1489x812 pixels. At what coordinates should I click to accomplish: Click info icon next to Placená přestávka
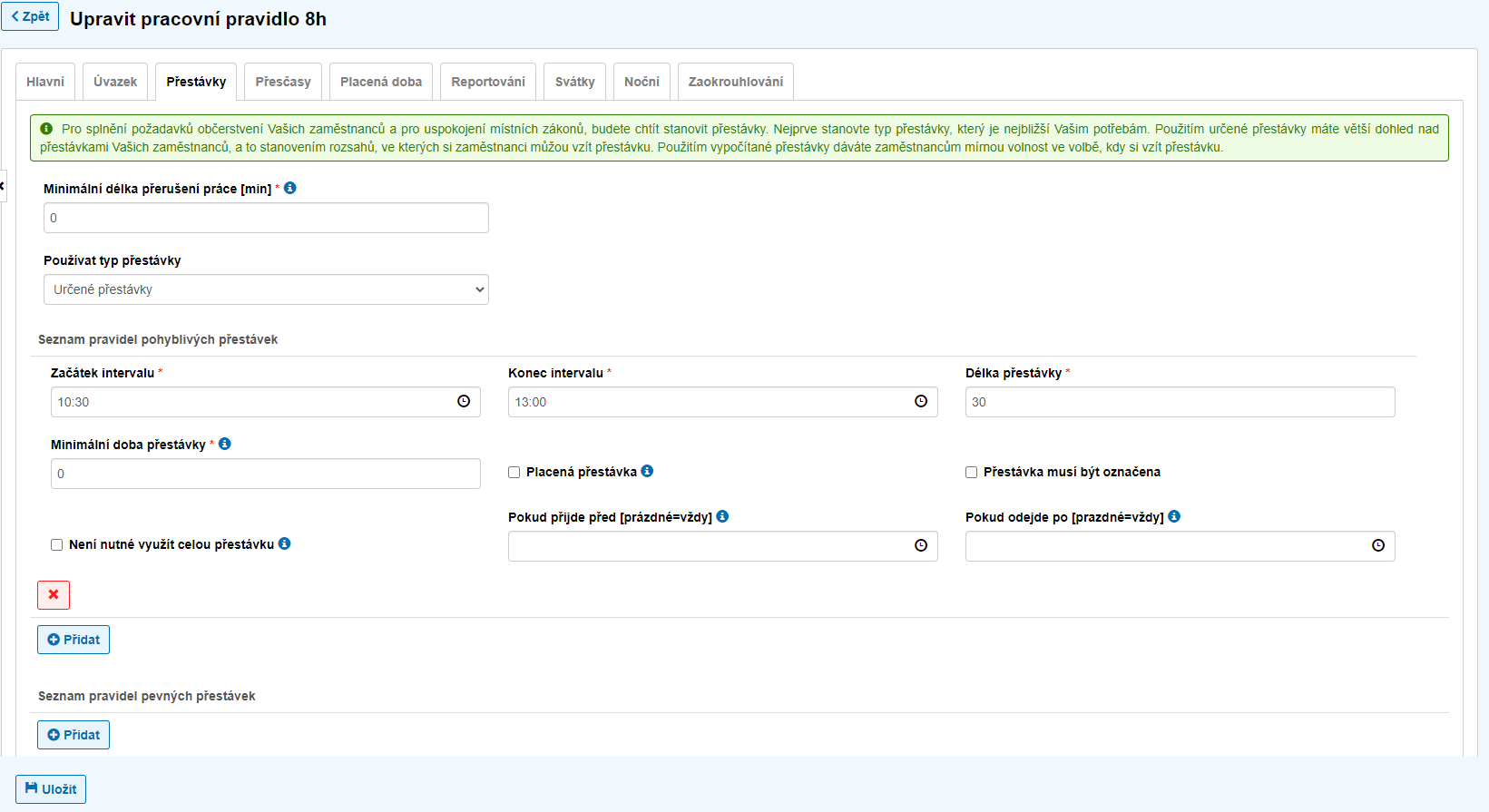pyautogui.click(x=647, y=471)
